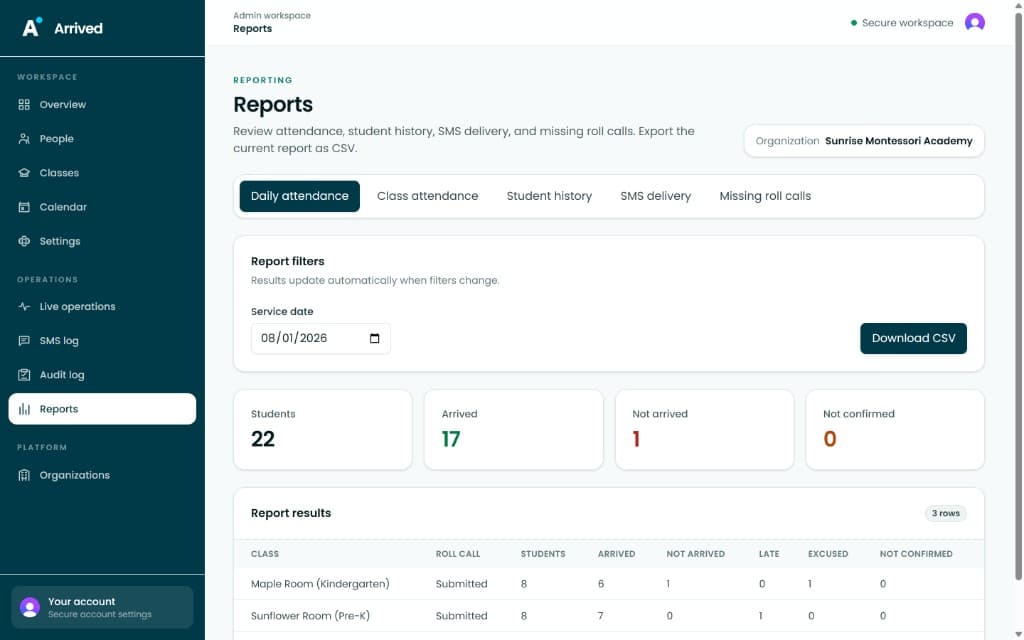Click the Service date input field
The height and width of the screenshot is (640, 1024).
tap(321, 338)
